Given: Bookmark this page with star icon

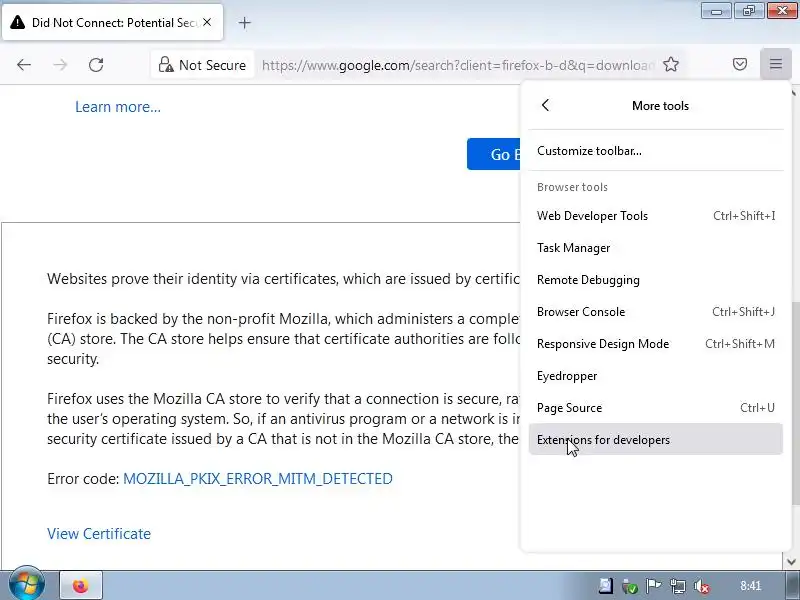Looking at the screenshot, I should [x=671, y=64].
